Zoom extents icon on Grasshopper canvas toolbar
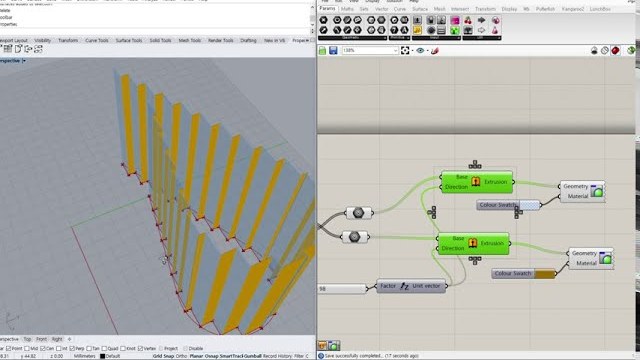Image resolution: width=640 pixels, height=360 pixels. pos(405,50)
